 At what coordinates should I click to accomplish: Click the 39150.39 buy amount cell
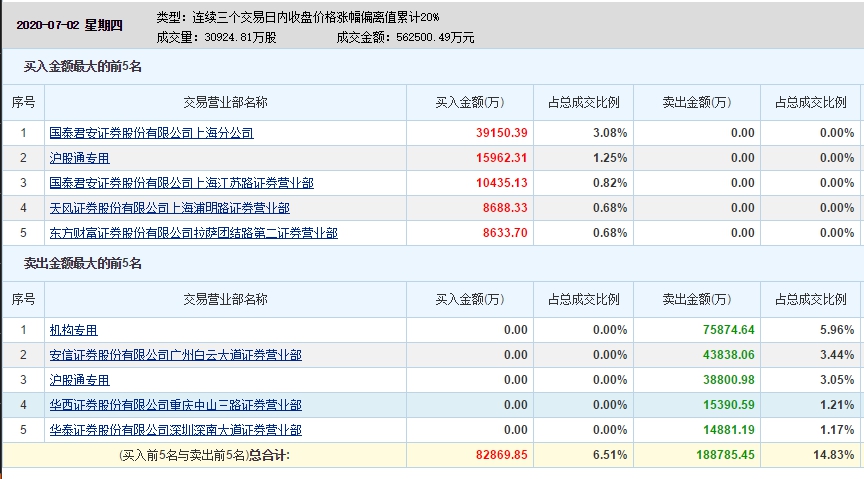502,133
